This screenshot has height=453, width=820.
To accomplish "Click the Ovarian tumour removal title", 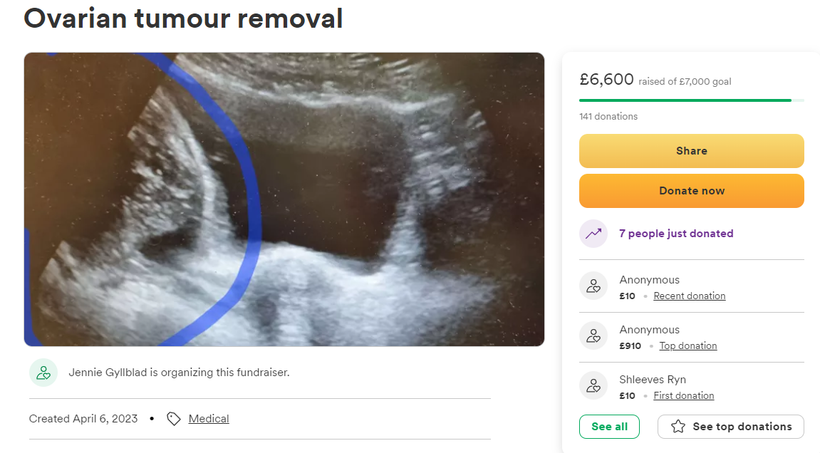I will click(x=184, y=18).
